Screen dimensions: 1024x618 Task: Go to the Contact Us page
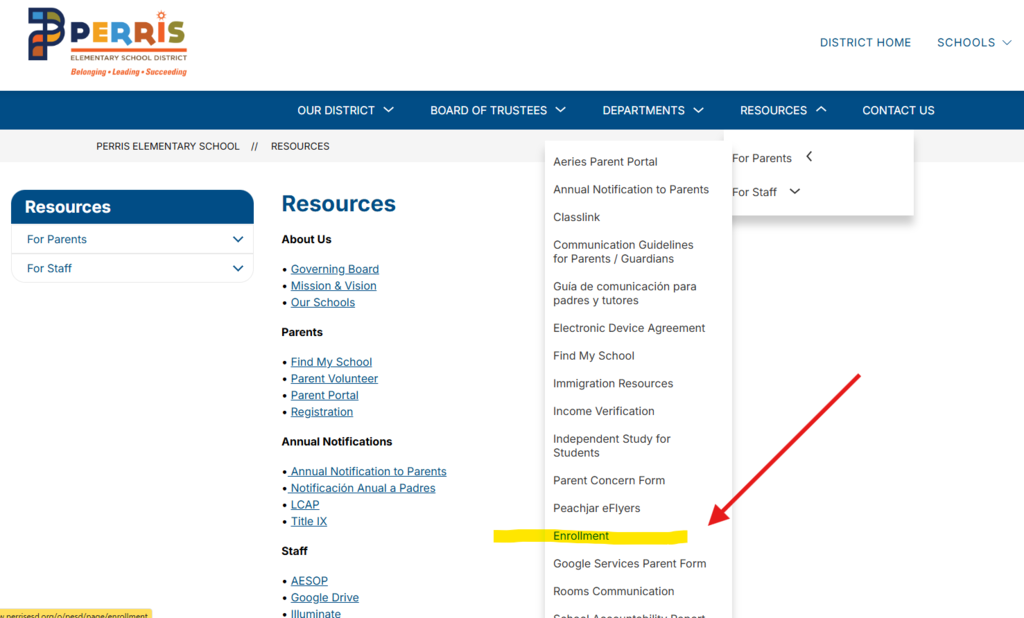pyautogui.click(x=898, y=110)
